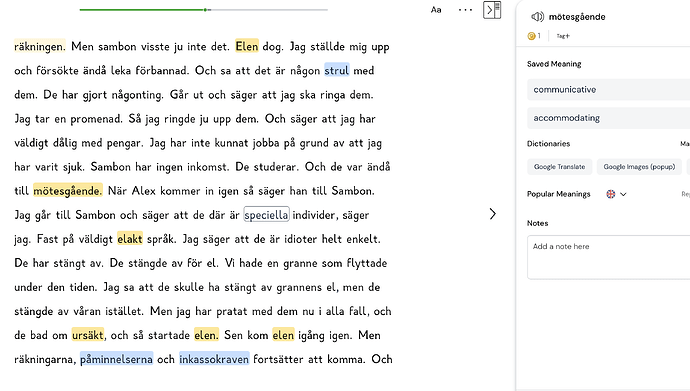Go to next page arrow
Viewport: 690px width, 391px height.
(492, 214)
